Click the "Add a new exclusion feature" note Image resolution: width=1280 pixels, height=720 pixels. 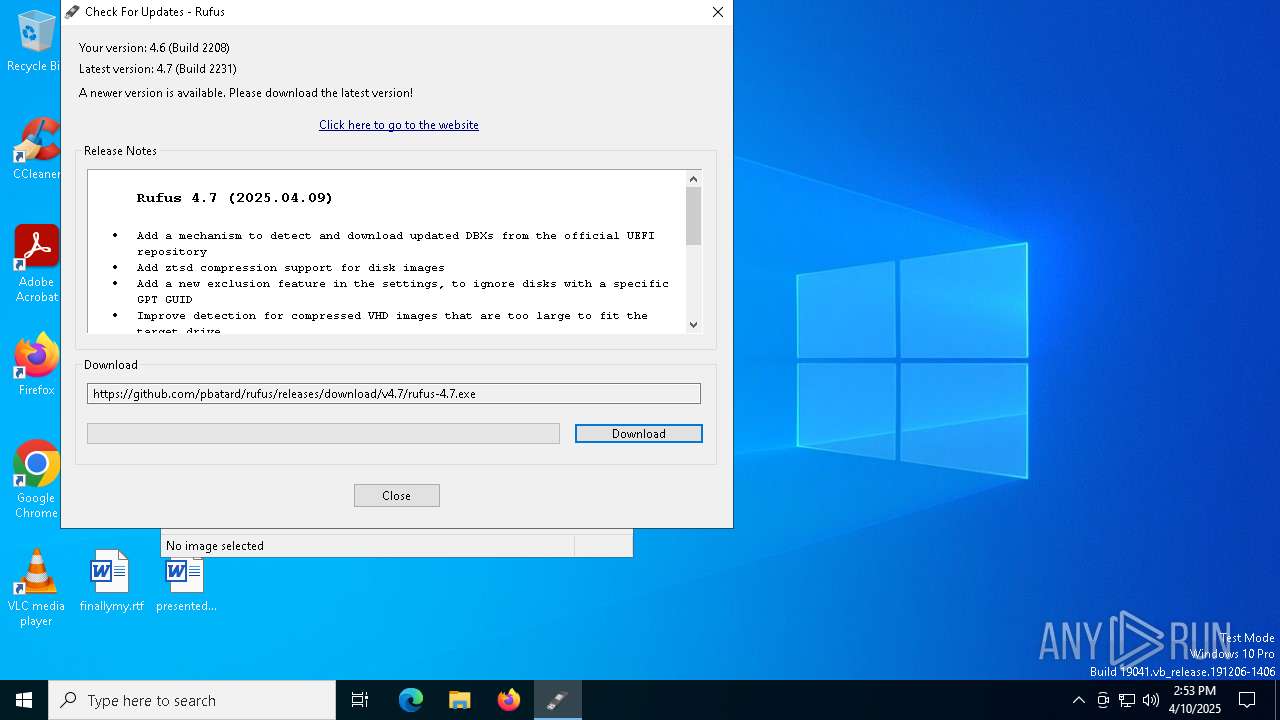pyautogui.click(x=403, y=291)
